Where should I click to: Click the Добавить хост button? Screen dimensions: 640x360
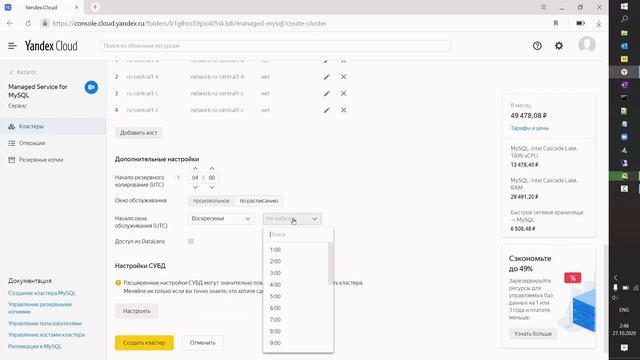tap(138, 133)
